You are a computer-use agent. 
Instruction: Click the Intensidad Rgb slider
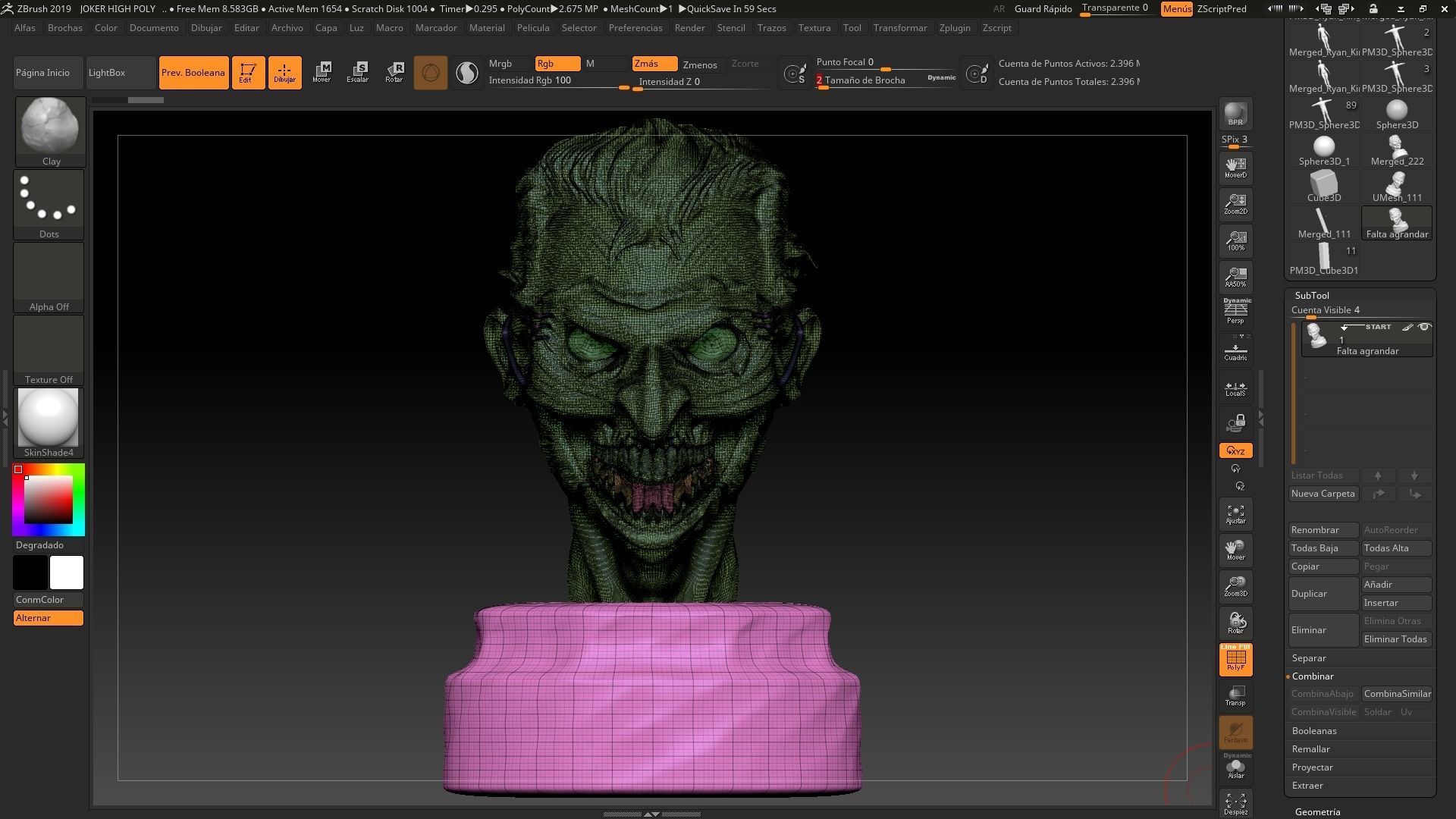coord(559,81)
